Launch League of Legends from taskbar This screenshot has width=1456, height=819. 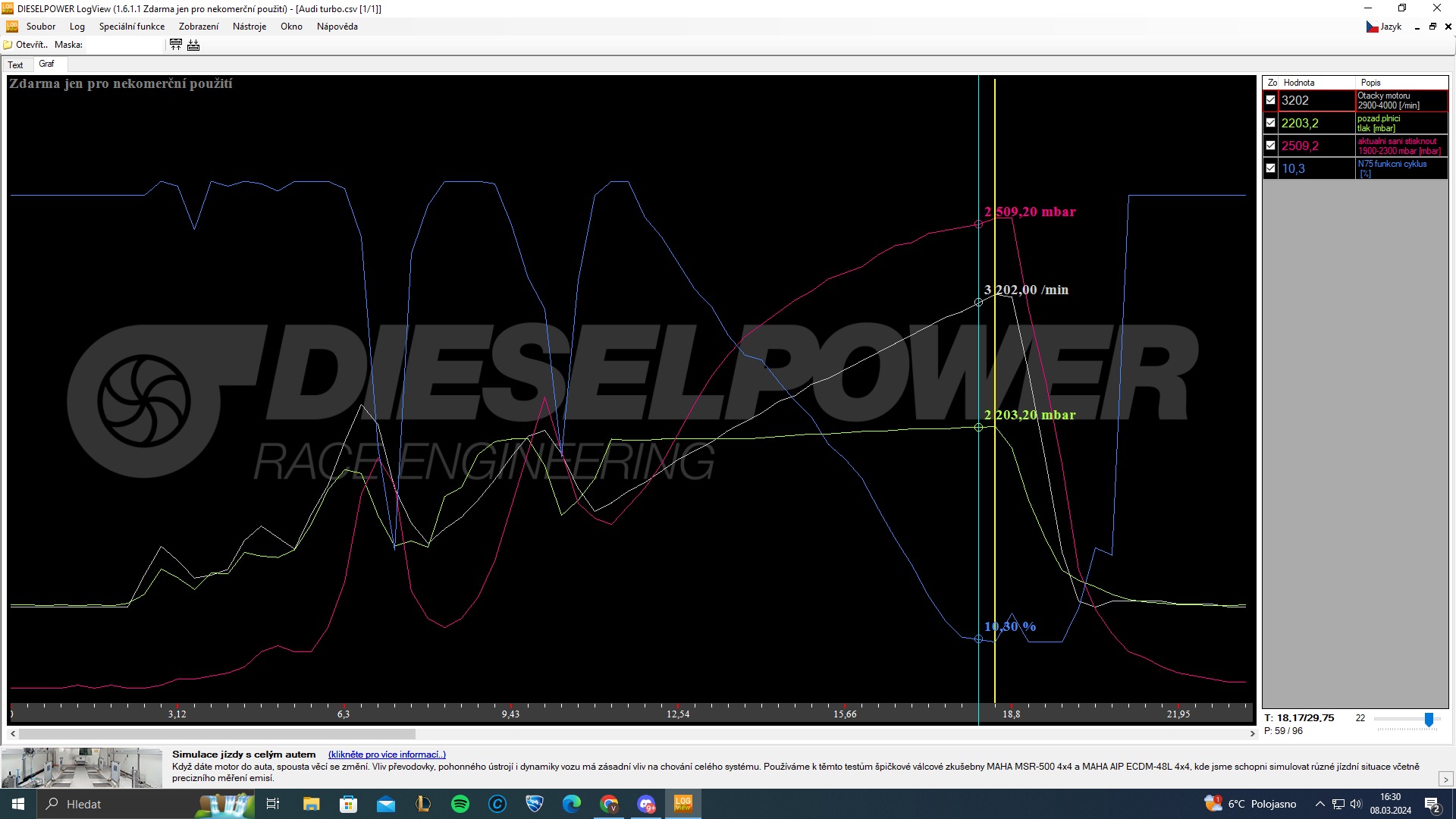pos(423,804)
